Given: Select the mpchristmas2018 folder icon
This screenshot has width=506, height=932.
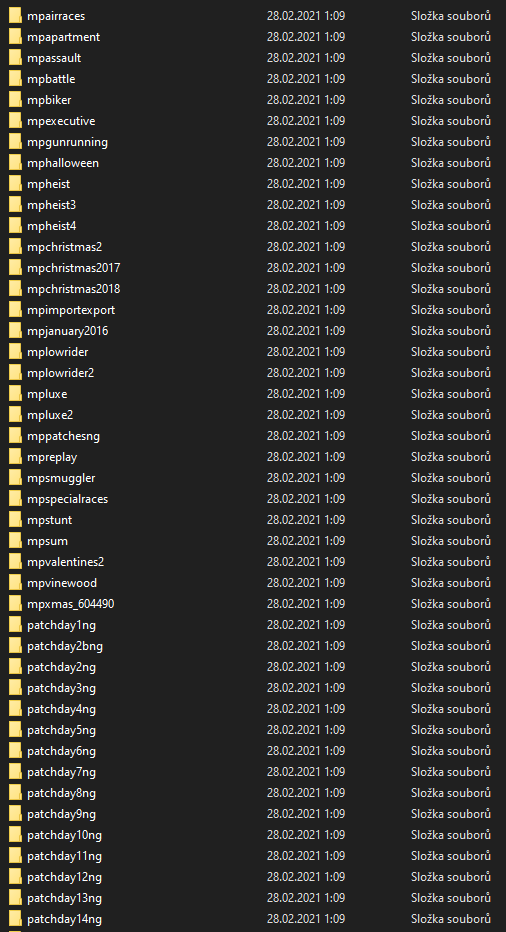Looking at the screenshot, I should pos(15,289).
